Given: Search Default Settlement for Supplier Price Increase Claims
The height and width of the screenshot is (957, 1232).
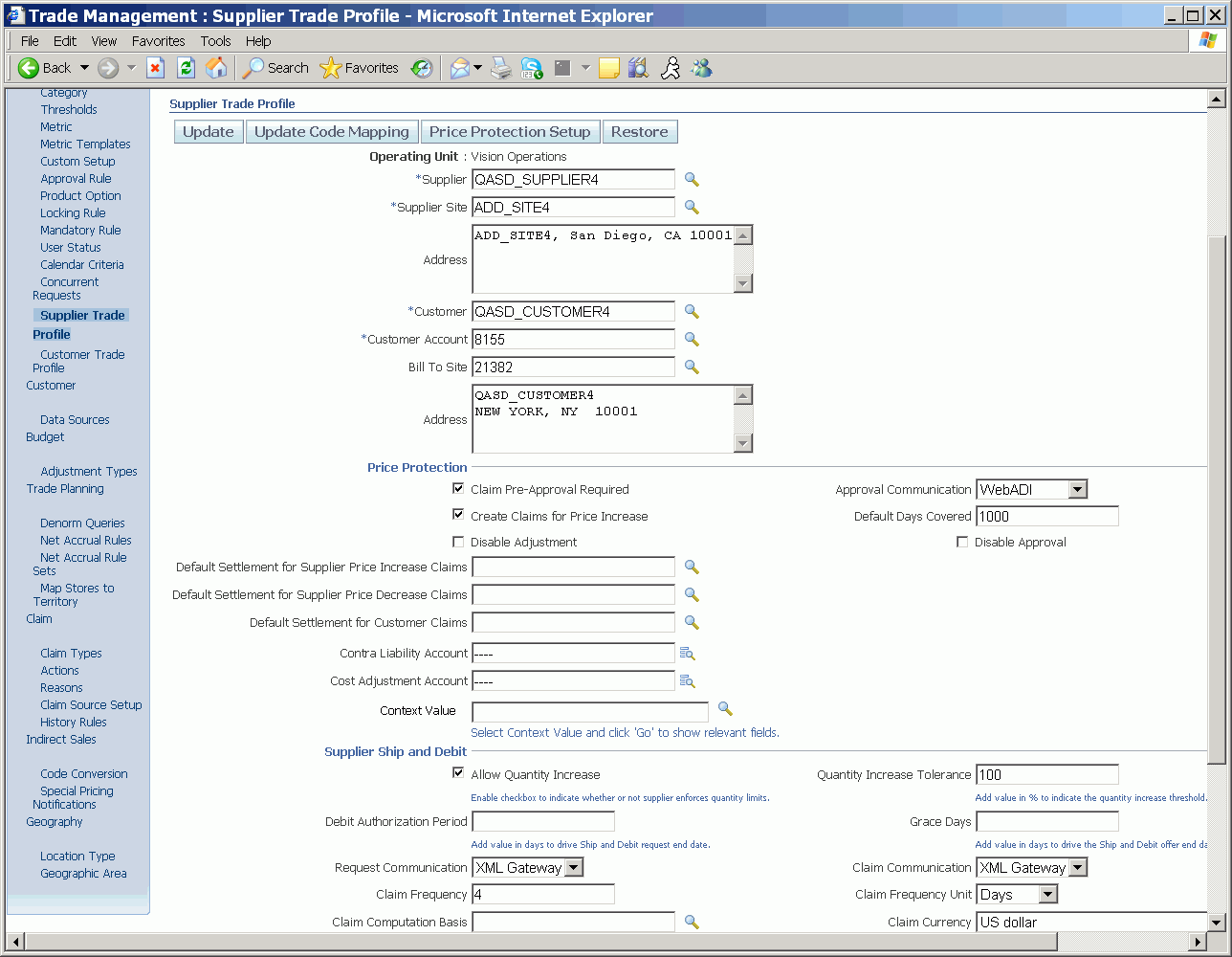Looking at the screenshot, I should pyautogui.click(x=692, y=568).
